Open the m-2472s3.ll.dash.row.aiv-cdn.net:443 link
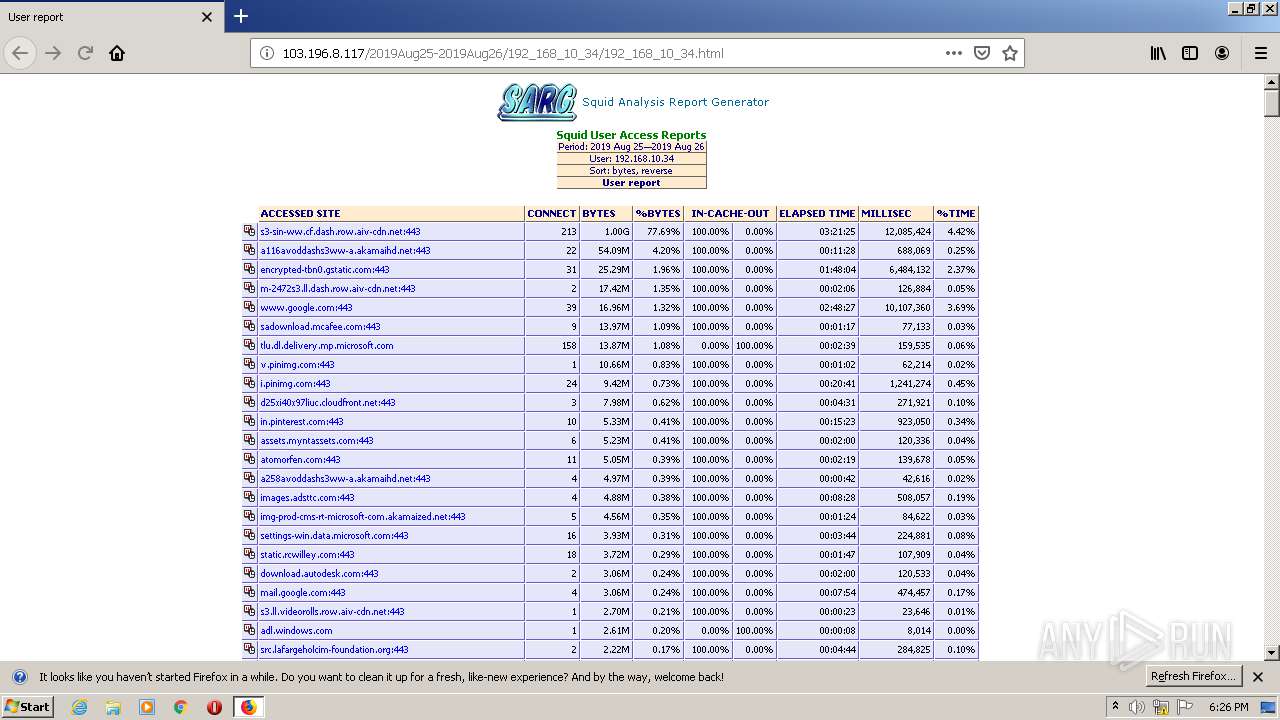Image resolution: width=1280 pixels, height=720 pixels. [x=338, y=289]
